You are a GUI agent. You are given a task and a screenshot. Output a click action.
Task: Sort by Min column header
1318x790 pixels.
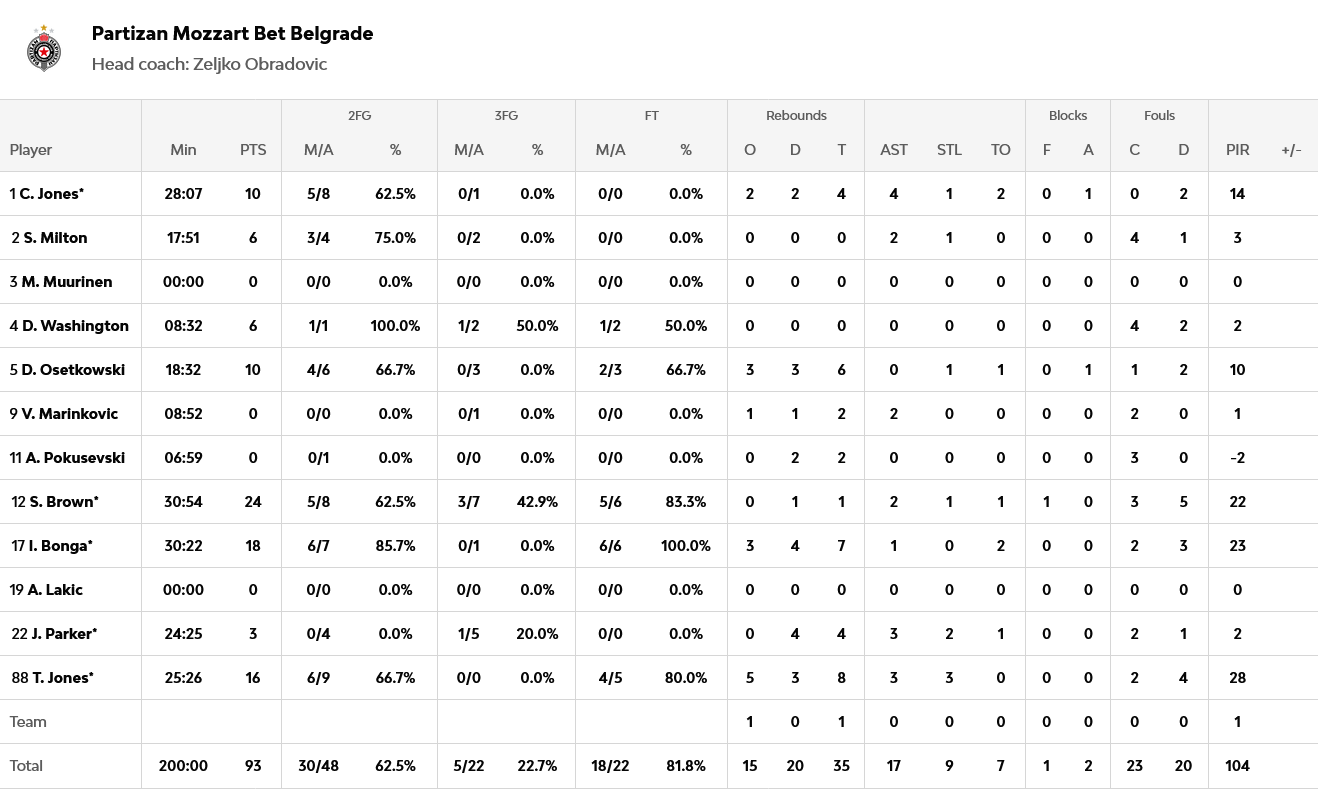(183, 150)
